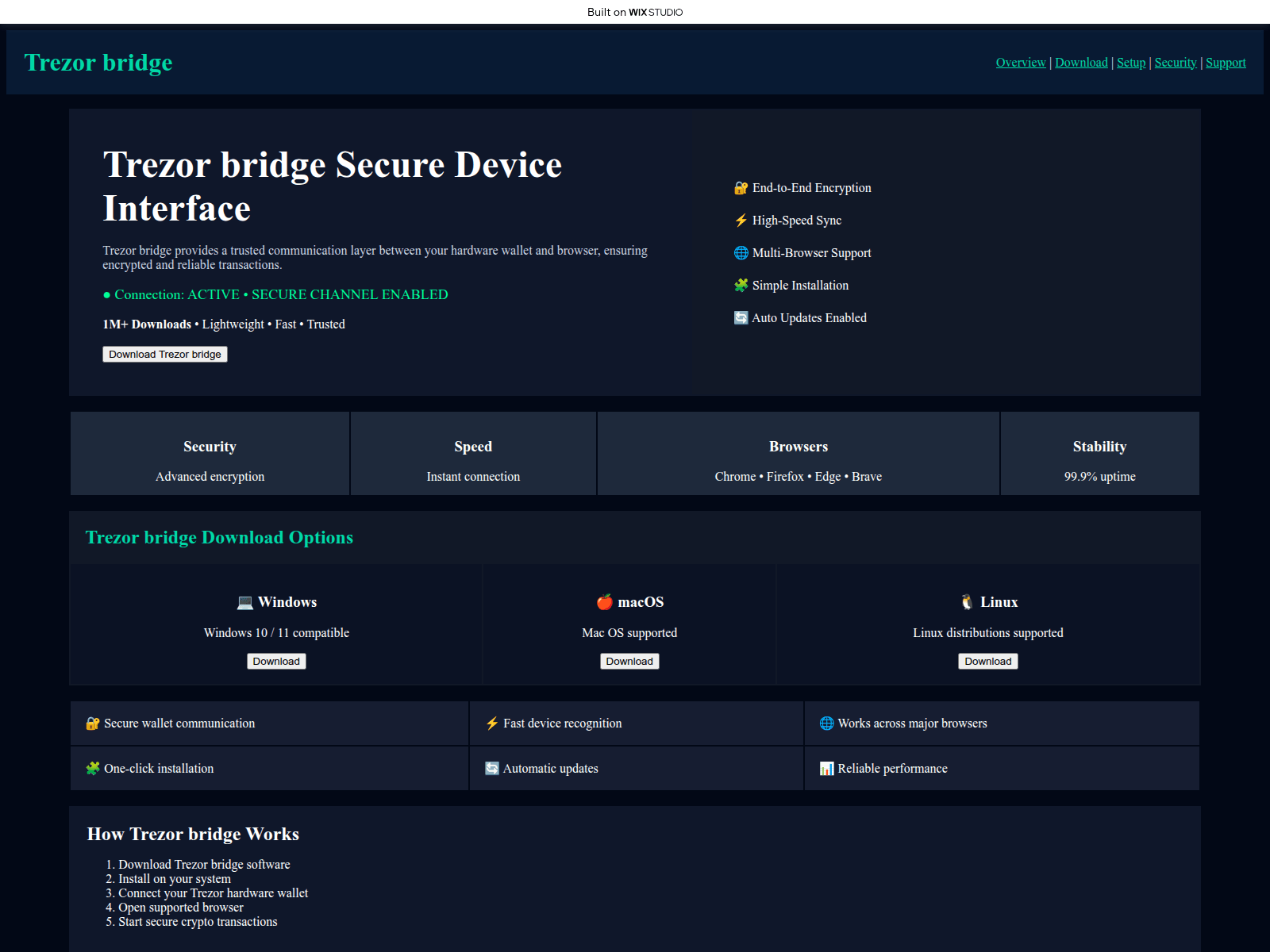
Task: Click the End-to-End Encryption feature text
Action: (x=812, y=188)
